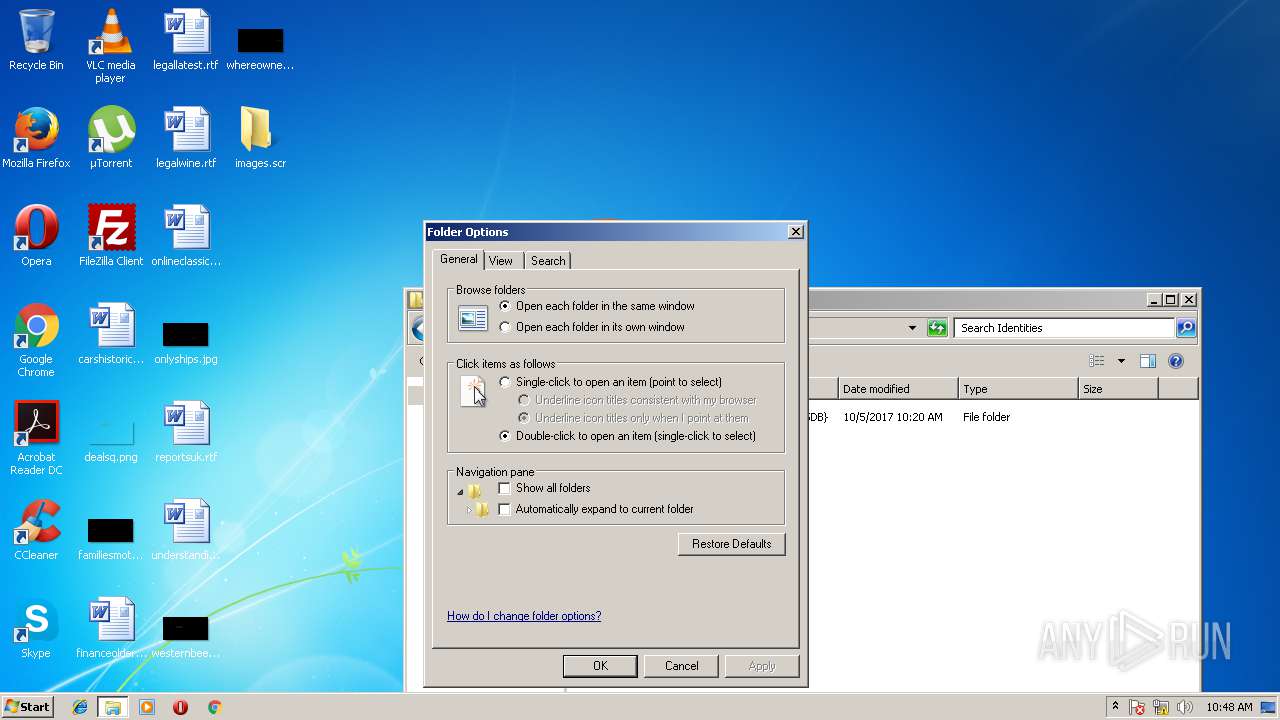Screen dimensions: 1280x720
Task: Select the carshistoric document icon
Action: (111, 334)
